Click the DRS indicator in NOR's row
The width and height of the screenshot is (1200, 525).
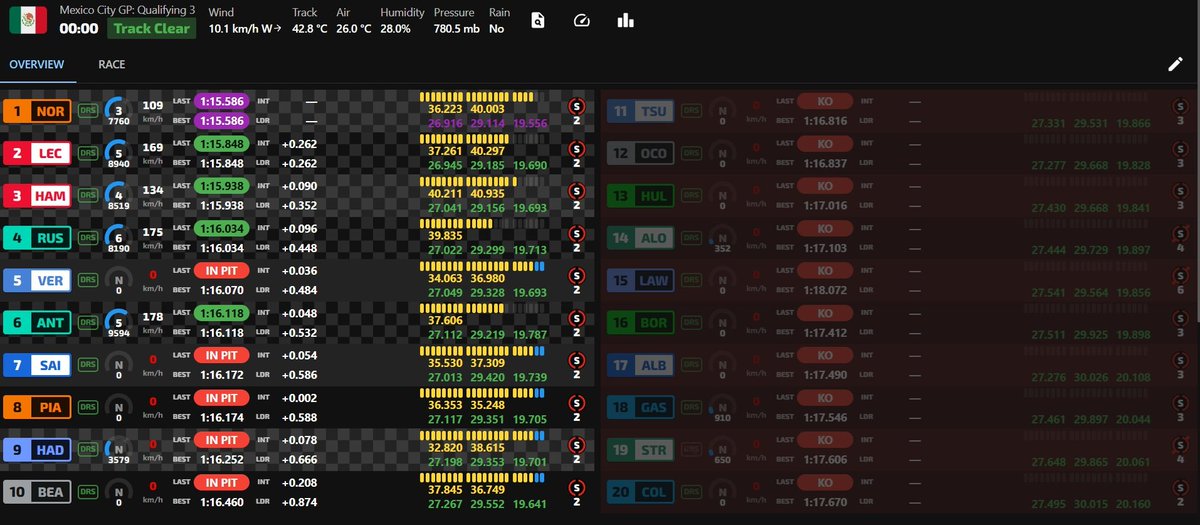point(90,112)
